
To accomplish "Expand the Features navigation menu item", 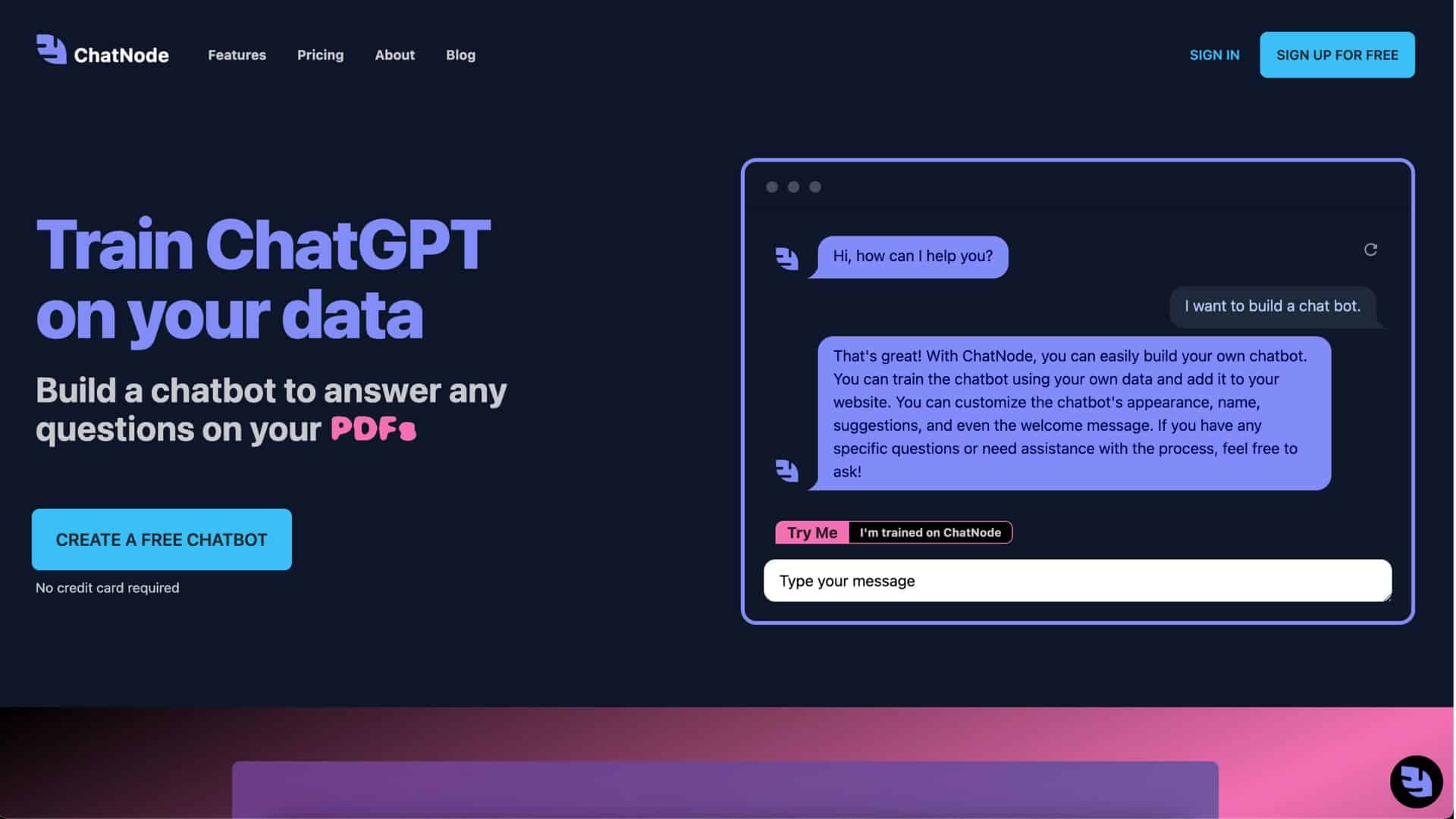I will (236, 54).
